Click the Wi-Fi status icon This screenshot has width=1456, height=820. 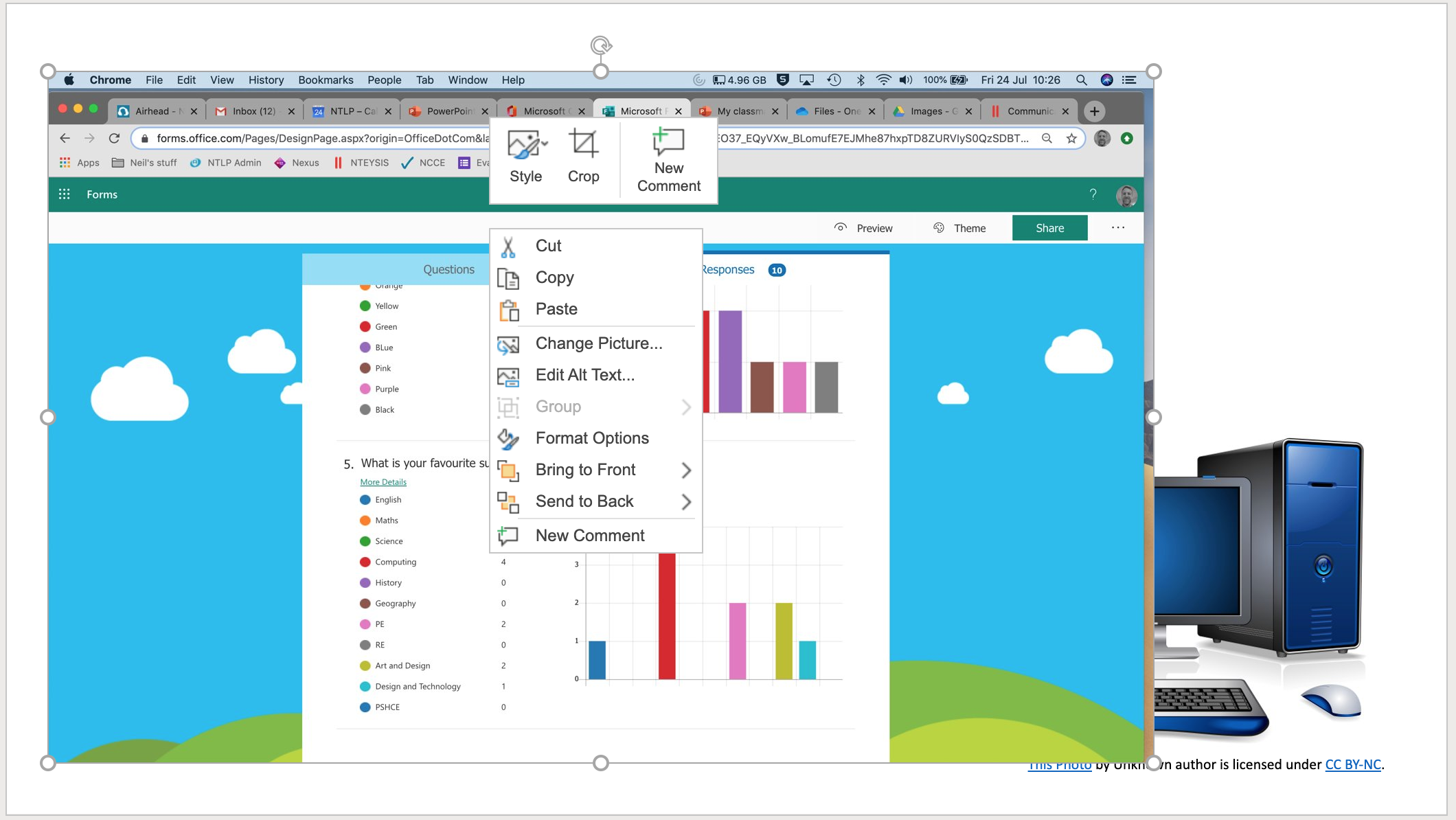(883, 80)
